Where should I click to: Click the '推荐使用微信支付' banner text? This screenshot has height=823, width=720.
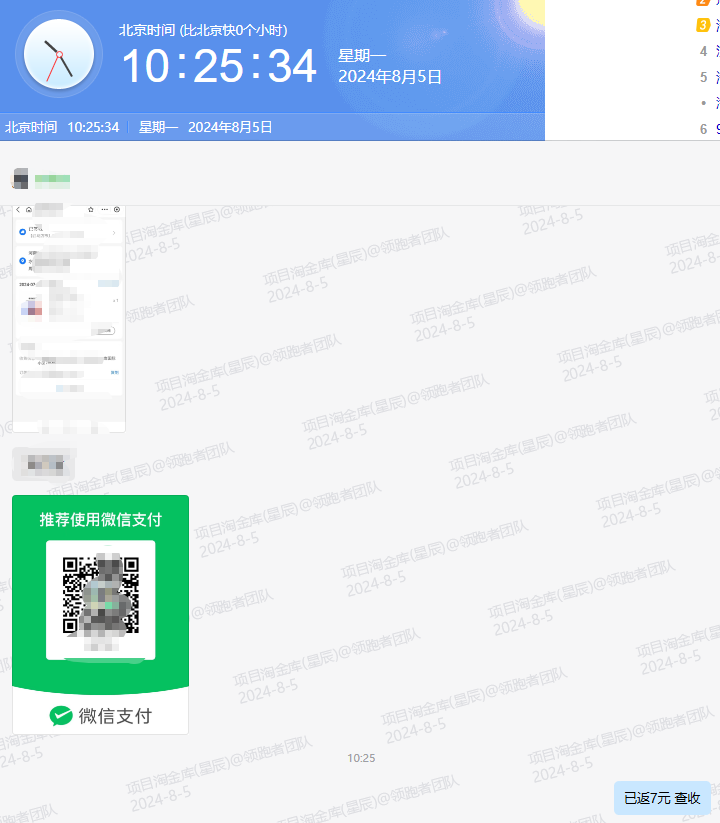pos(100,519)
